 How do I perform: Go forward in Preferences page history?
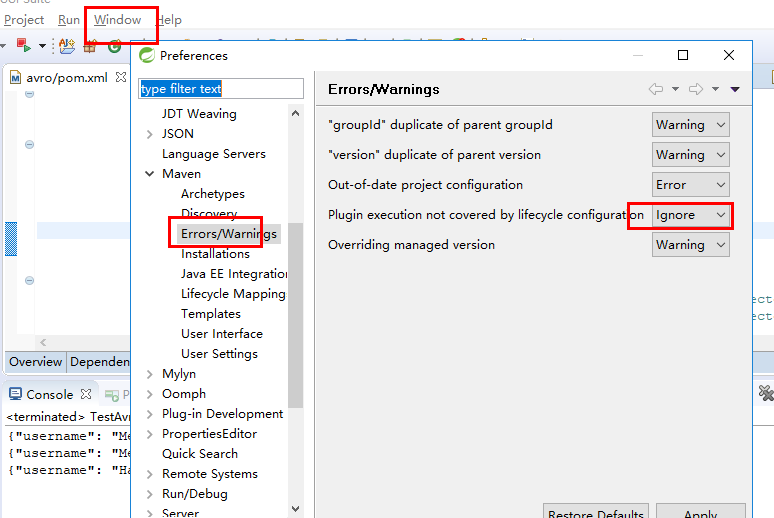tap(696, 89)
